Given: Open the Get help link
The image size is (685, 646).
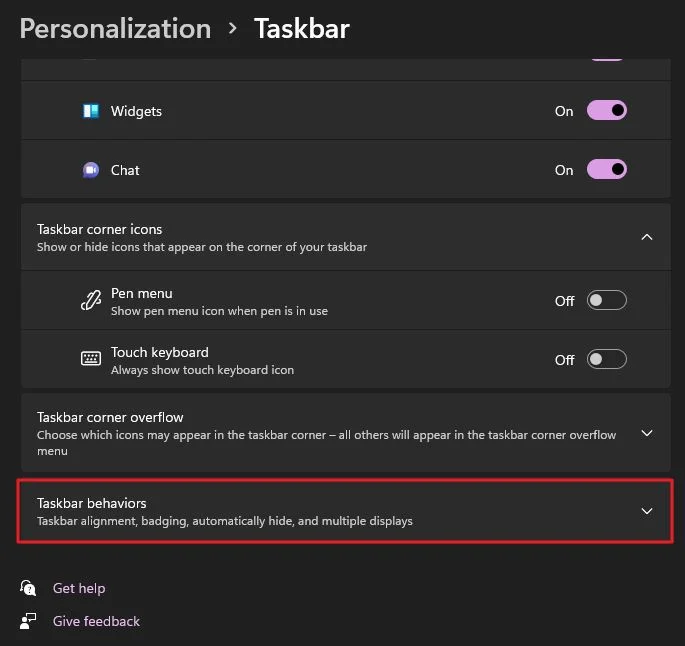Looking at the screenshot, I should [79, 588].
